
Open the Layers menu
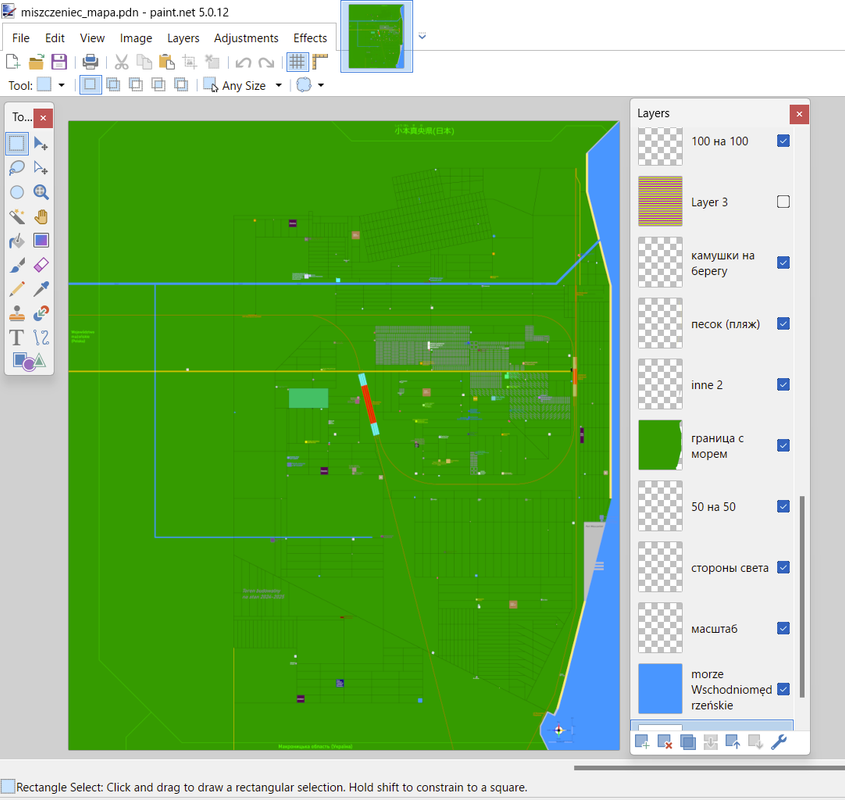tap(183, 38)
